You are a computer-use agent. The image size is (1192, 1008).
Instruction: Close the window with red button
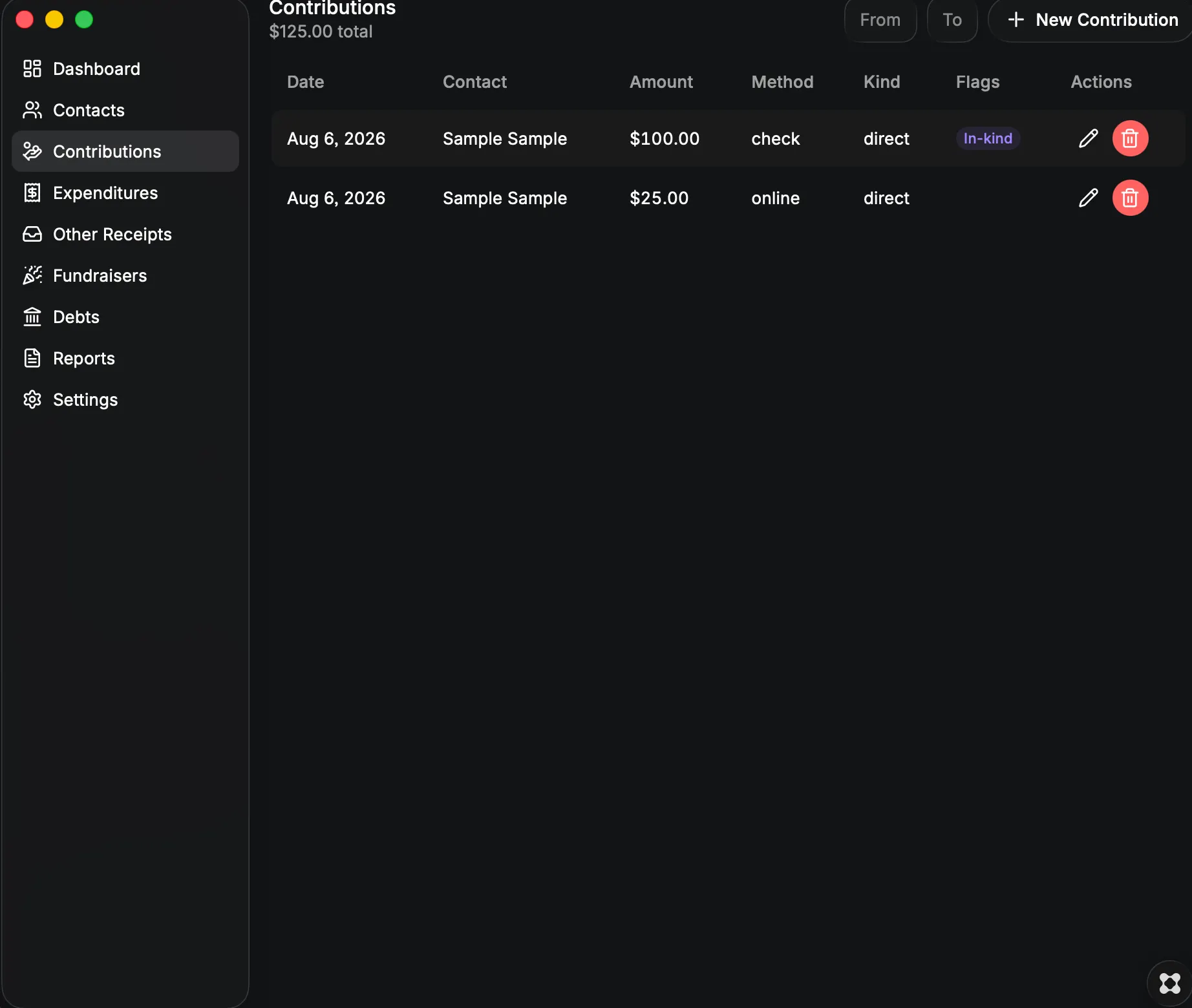pos(25,19)
